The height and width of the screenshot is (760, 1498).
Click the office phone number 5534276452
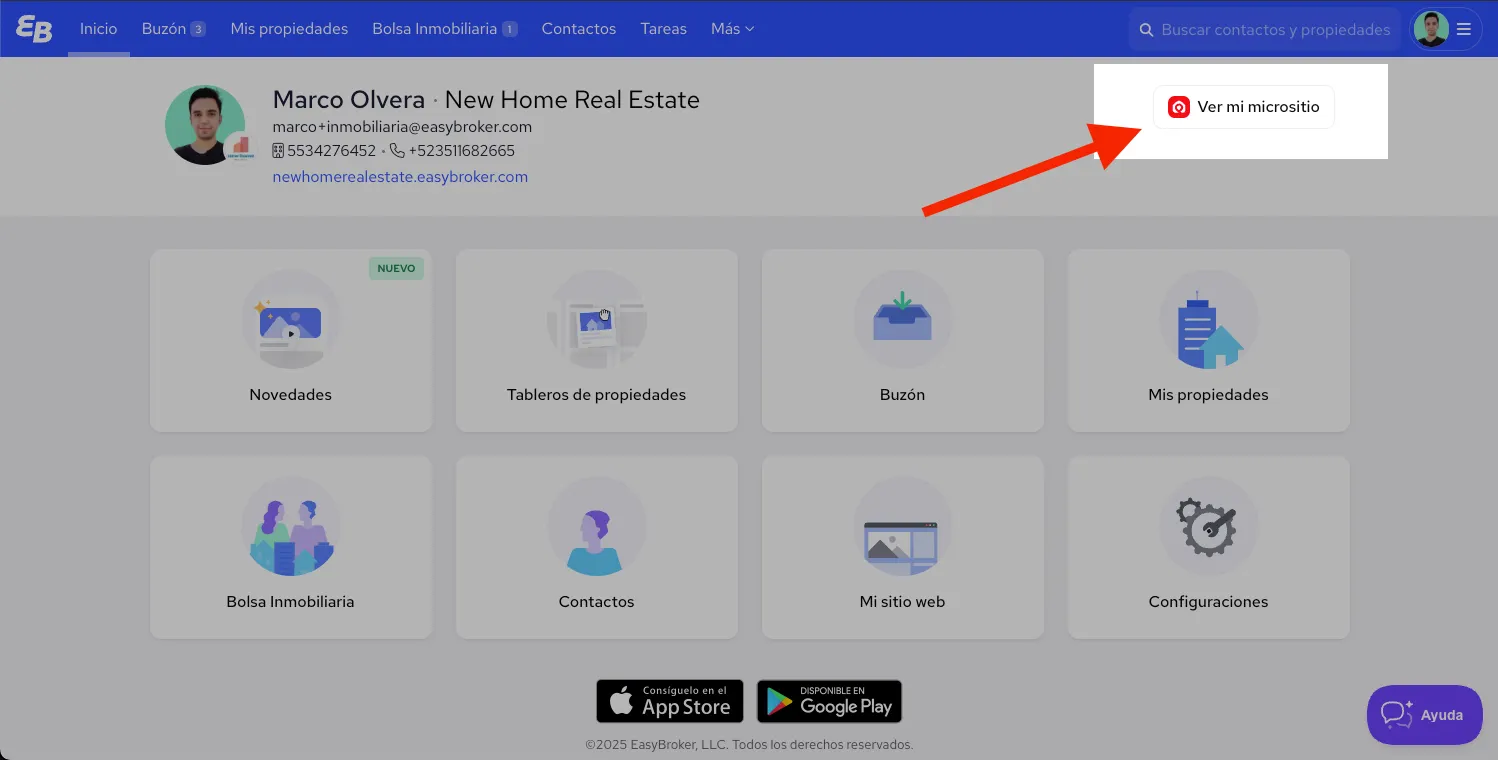point(331,151)
